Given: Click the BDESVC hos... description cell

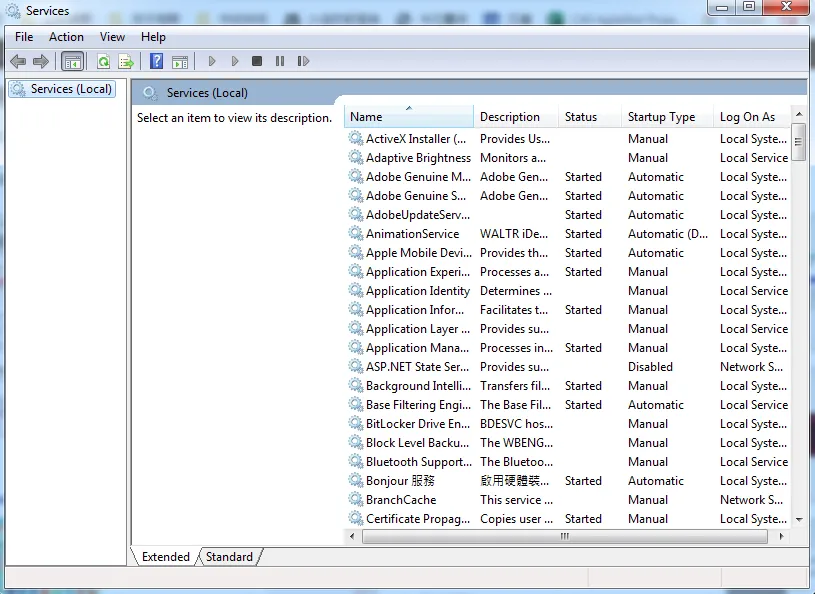Looking at the screenshot, I should click(516, 424).
